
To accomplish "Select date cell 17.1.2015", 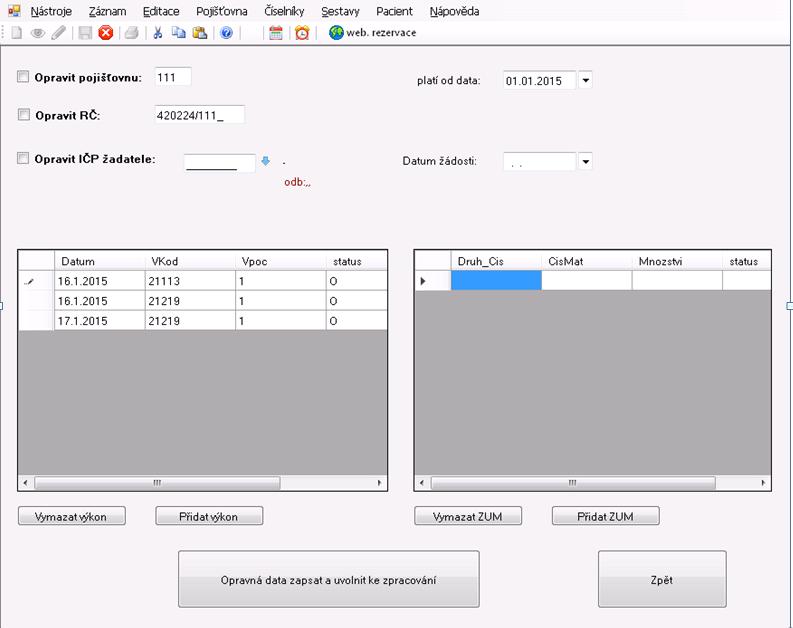I will (x=100, y=321).
